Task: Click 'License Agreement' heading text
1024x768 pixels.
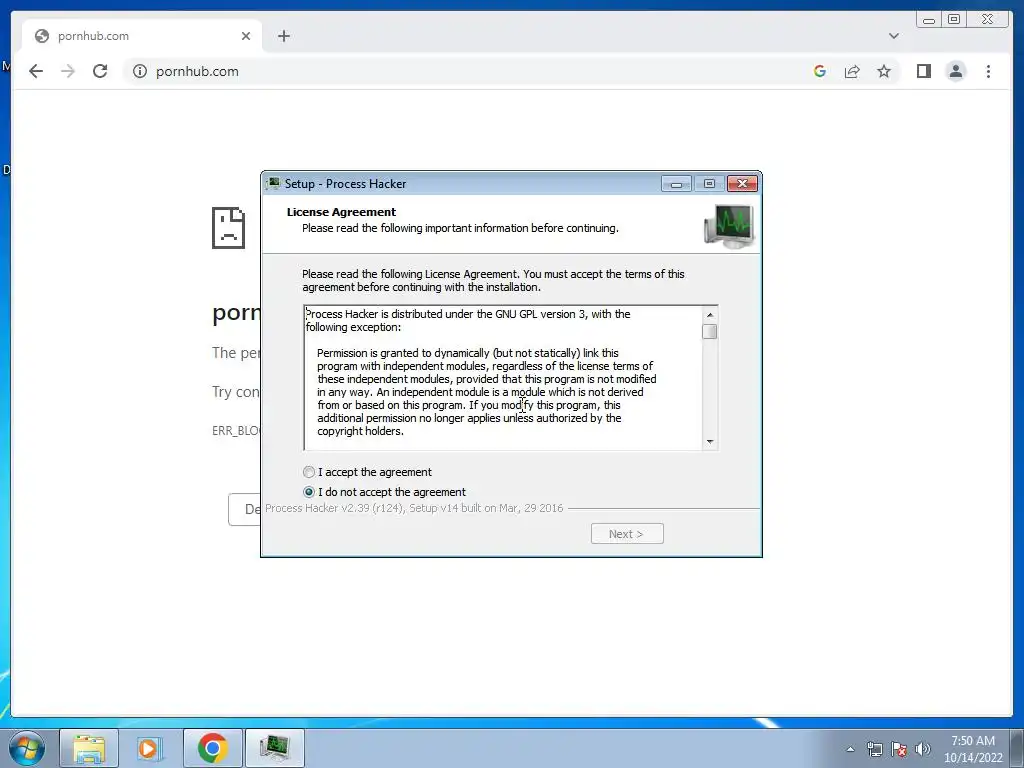Action: tap(341, 212)
